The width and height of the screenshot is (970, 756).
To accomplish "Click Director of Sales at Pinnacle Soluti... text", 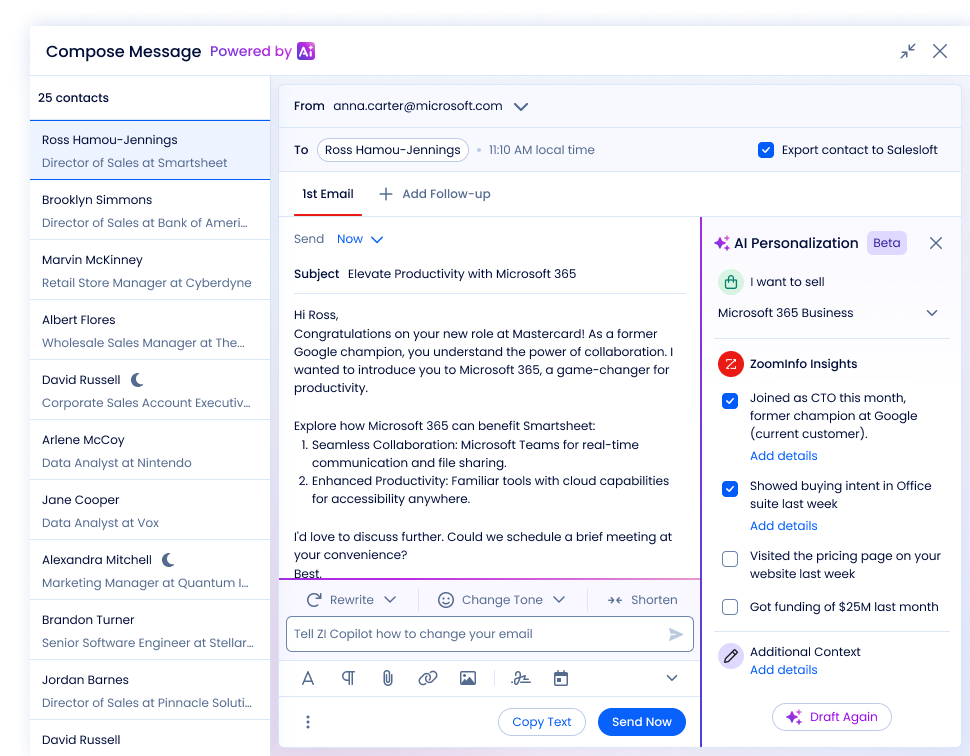I will click(147, 703).
